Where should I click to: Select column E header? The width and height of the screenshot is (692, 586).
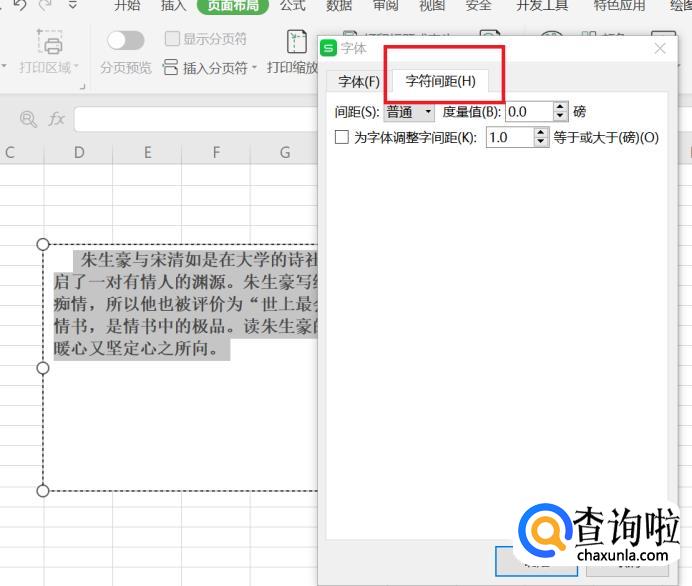coord(147,153)
